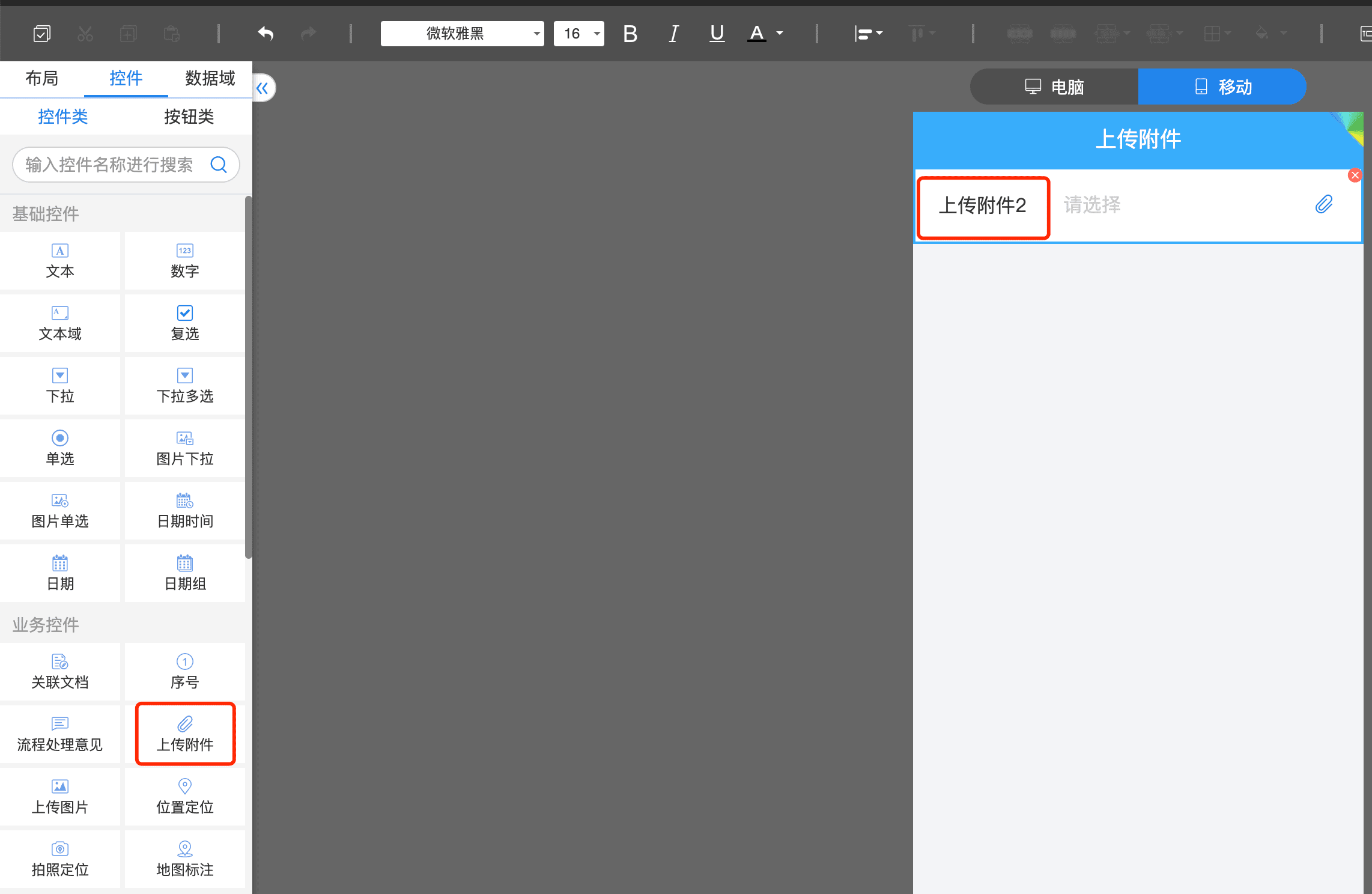The width and height of the screenshot is (1372, 894).
Task: Select the 文本域 textarea control
Action: [x=60, y=324]
